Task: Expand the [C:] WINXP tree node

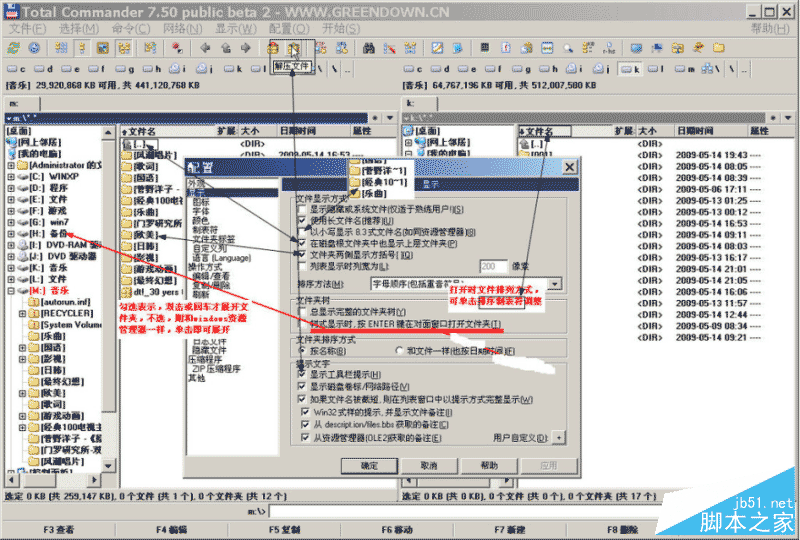Action: (x=11, y=177)
